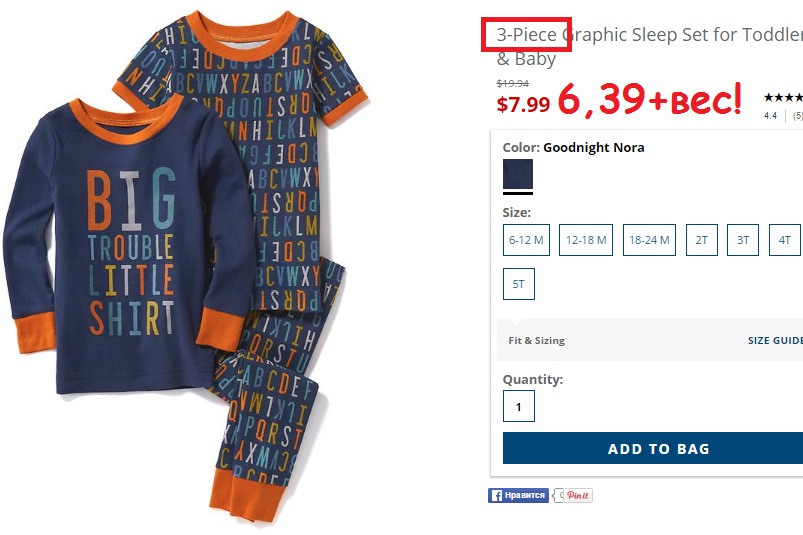
Task: Pick the 4T size box
Action: 785,240
